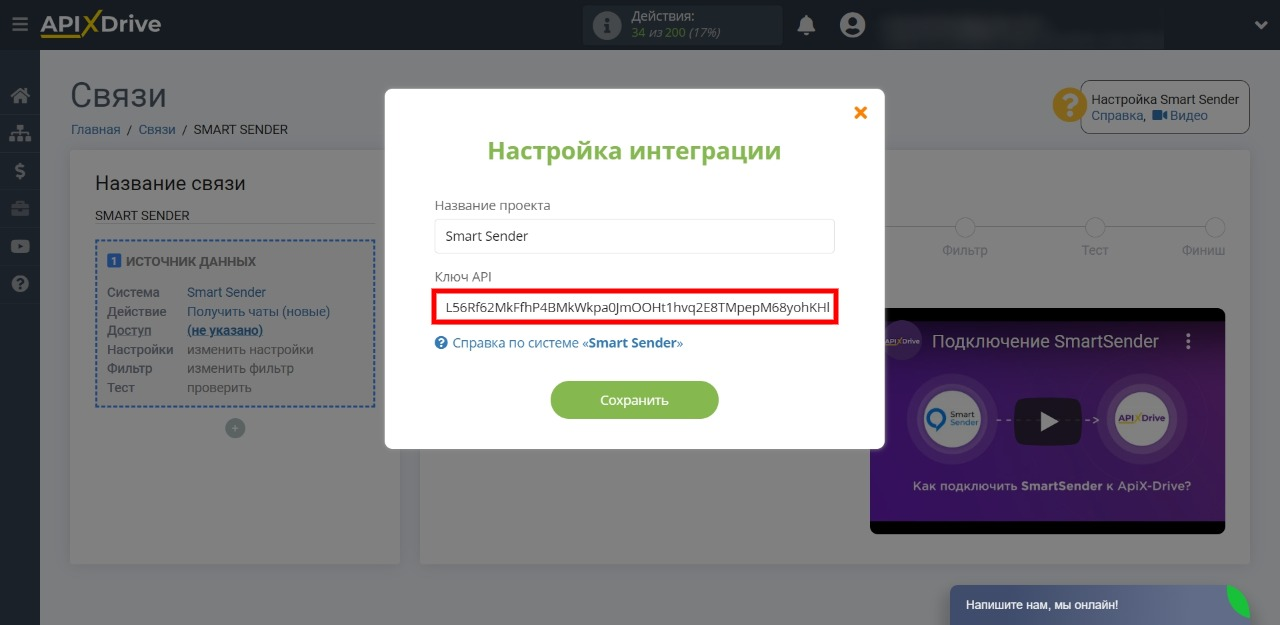The width and height of the screenshot is (1280, 625).
Task: Open Видео link in help box
Action: click(1180, 115)
